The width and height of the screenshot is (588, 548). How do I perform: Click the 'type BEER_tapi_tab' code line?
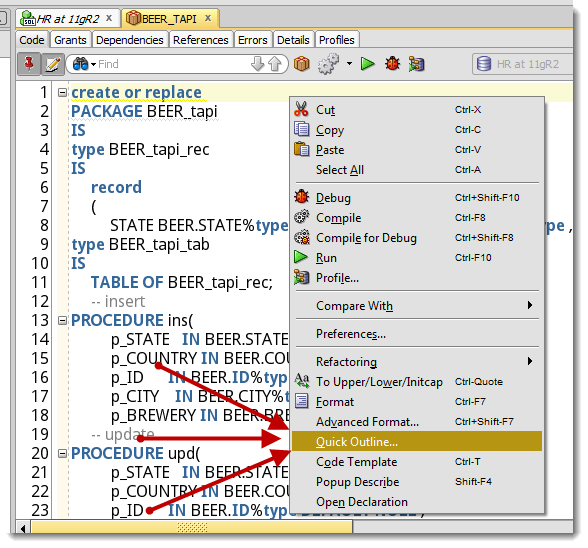click(x=140, y=245)
